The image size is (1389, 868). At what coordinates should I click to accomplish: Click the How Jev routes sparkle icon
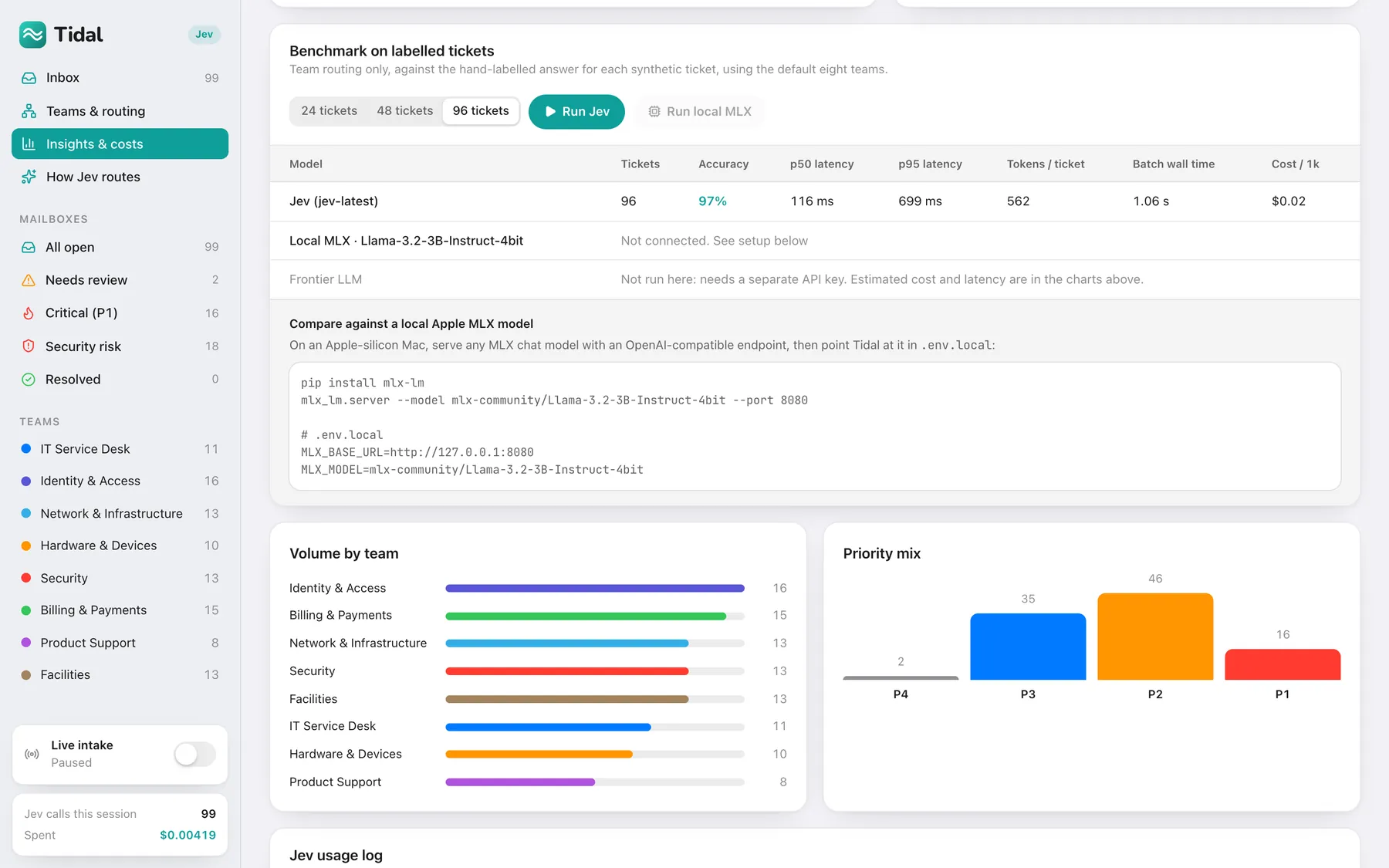(x=29, y=177)
